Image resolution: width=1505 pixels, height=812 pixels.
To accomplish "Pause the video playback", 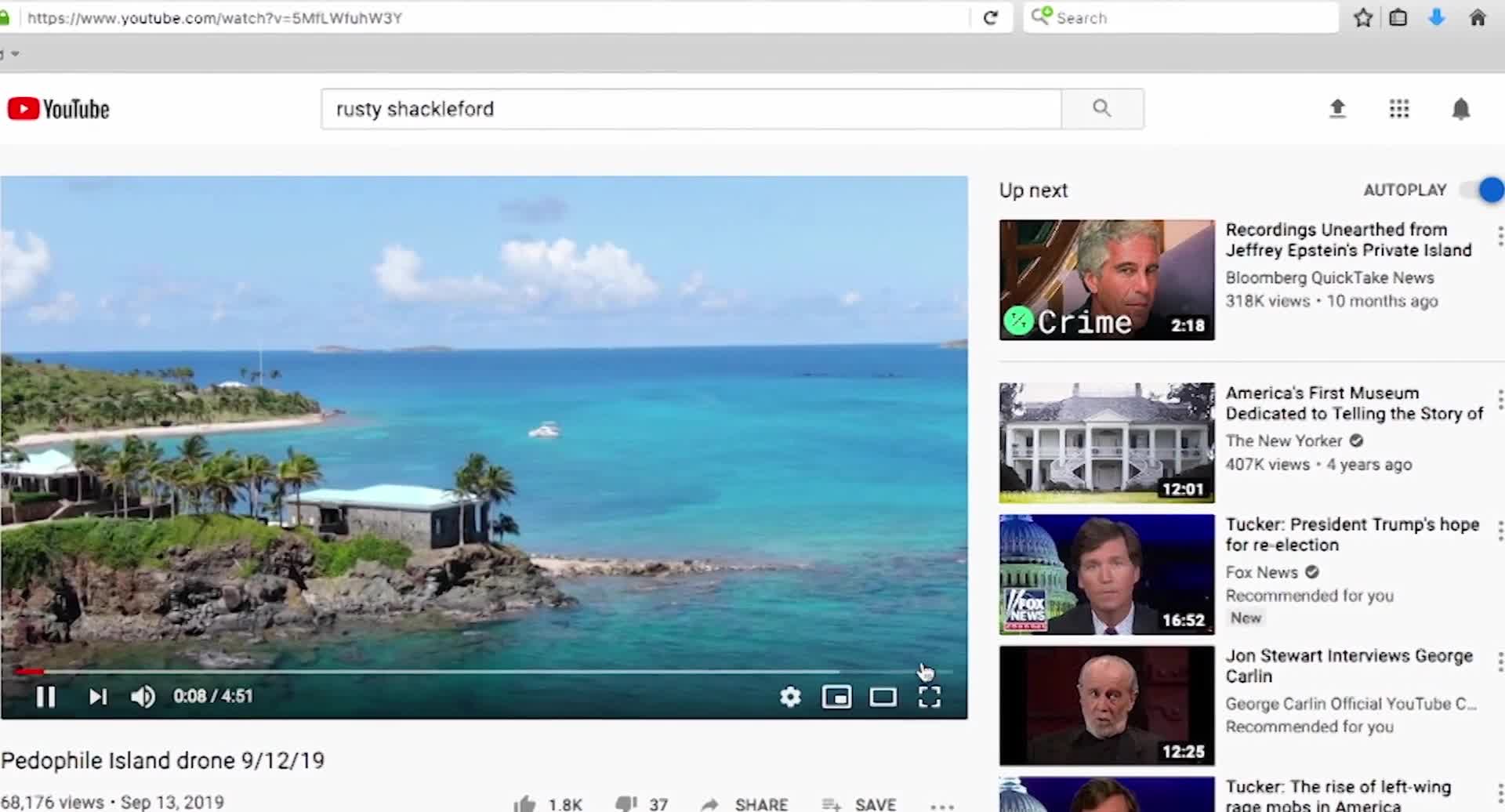I will [x=45, y=697].
